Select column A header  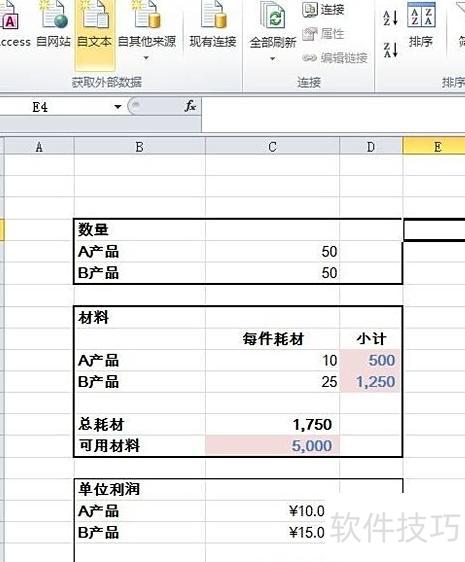pyautogui.click(x=39, y=147)
